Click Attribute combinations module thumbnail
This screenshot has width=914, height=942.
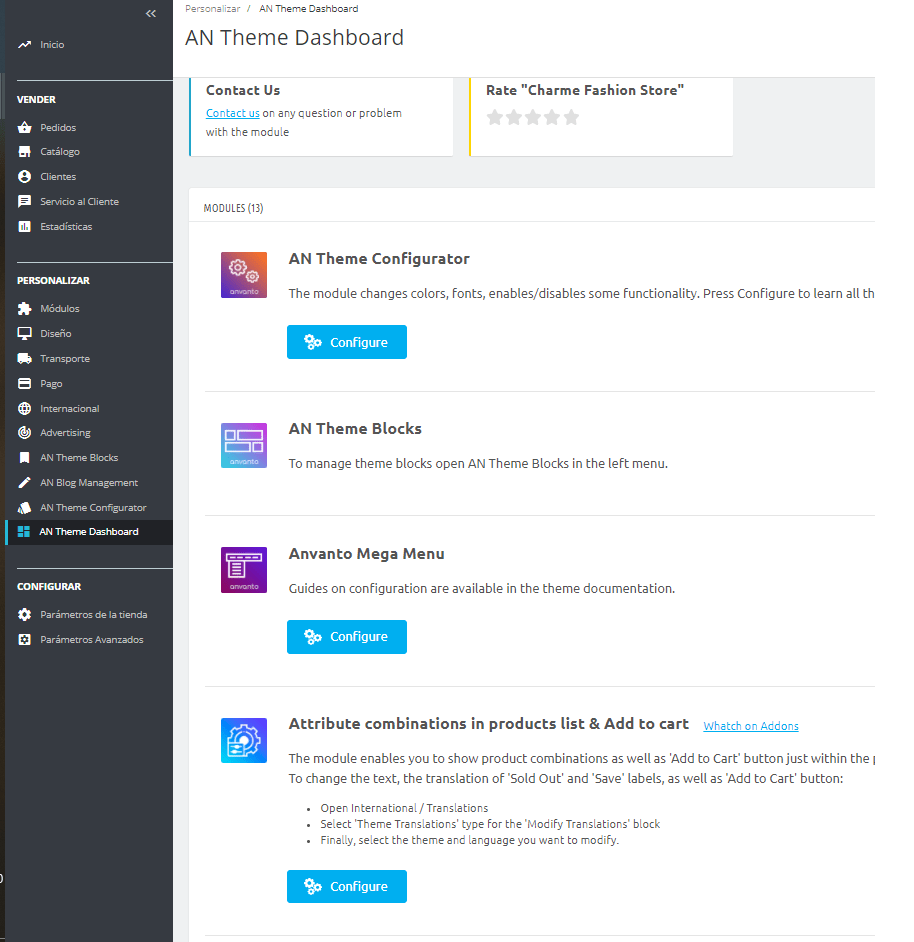(244, 741)
